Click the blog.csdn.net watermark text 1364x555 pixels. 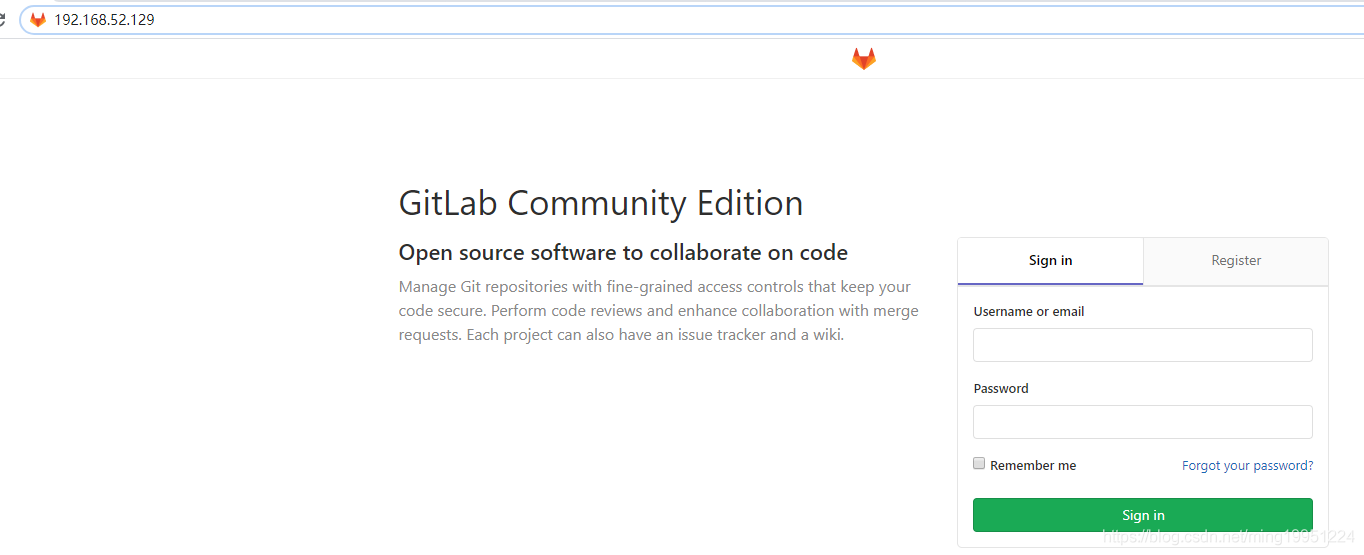coord(1228,538)
